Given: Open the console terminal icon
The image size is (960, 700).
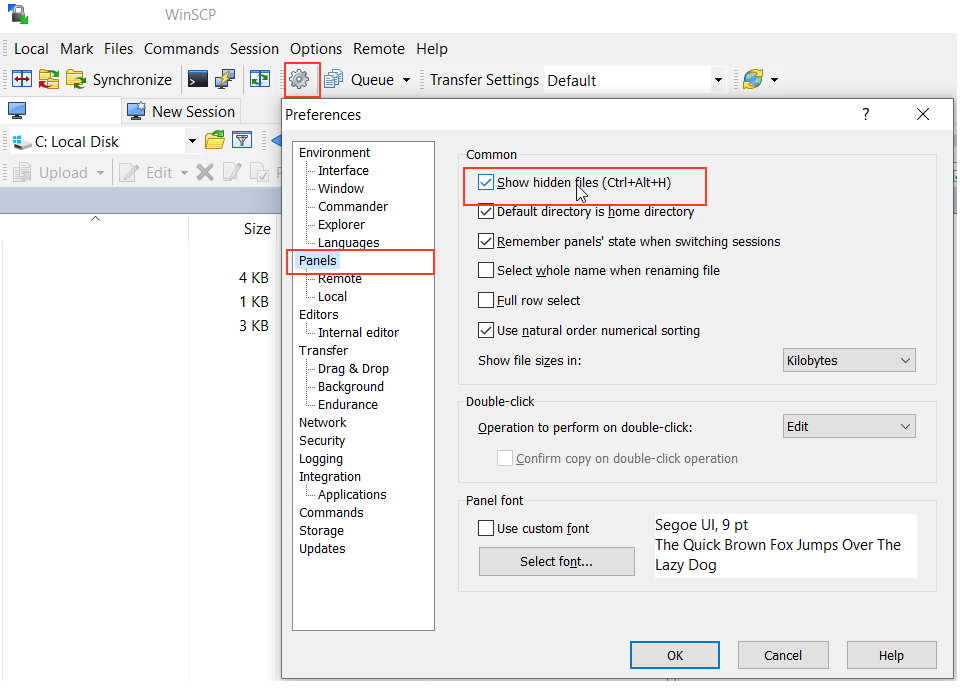Looking at the screenshot, I should click(x=198, y=79).
